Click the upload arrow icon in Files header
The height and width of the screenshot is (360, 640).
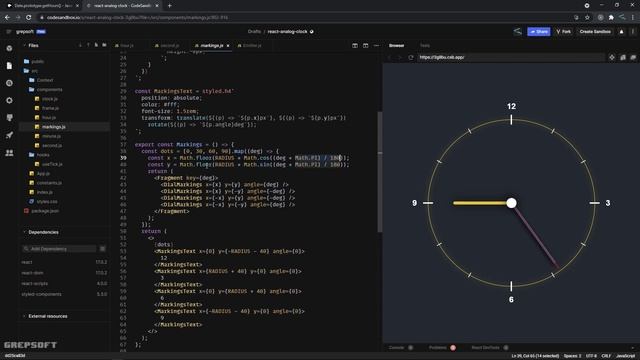click(x=88, y=45)
